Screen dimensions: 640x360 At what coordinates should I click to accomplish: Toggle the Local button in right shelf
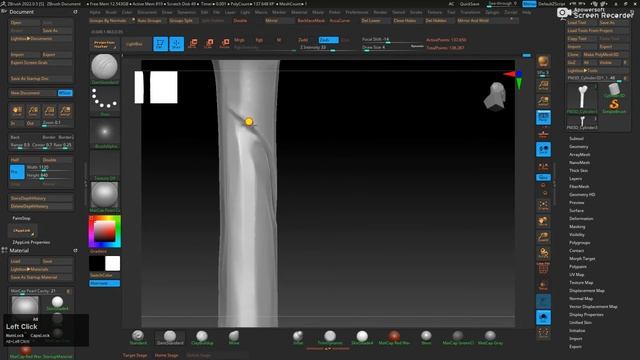tap(543, 149)
